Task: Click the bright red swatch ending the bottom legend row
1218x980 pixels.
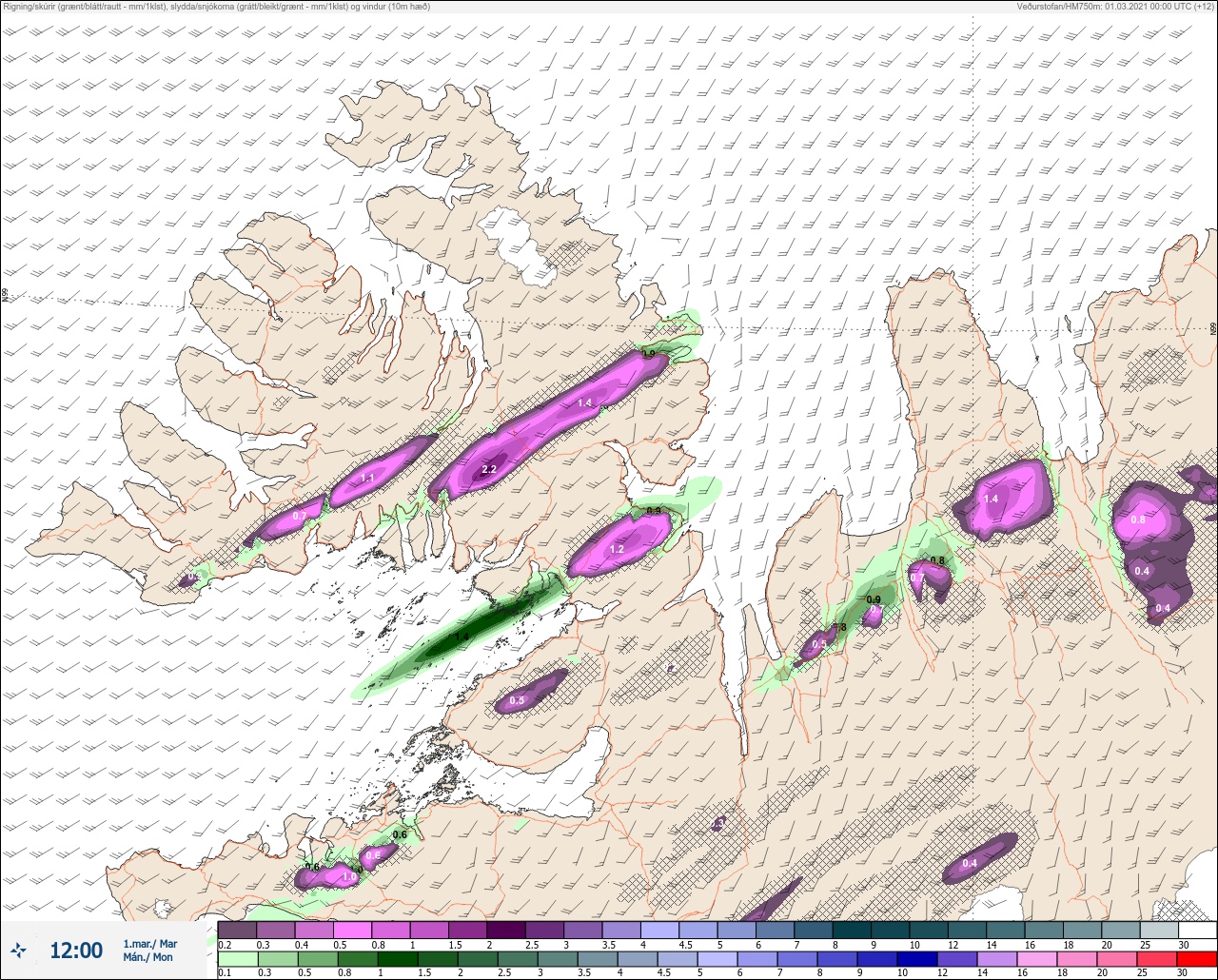Action: pos(1197,958)
